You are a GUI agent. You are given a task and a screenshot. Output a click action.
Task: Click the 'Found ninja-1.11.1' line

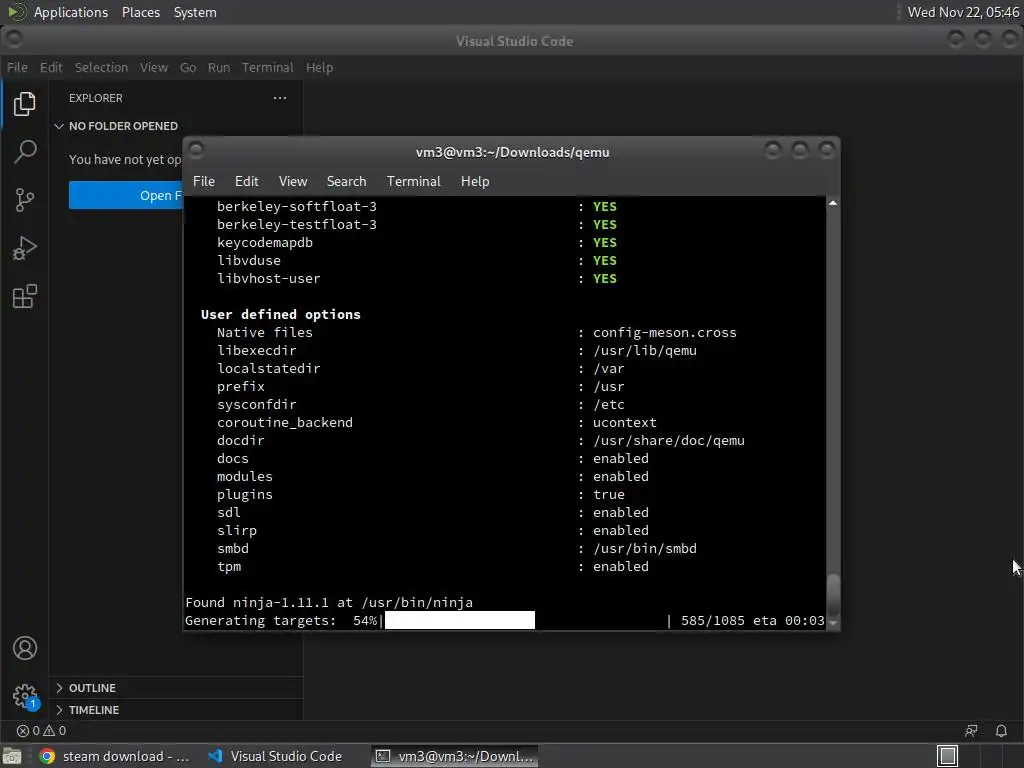click(329, 602)
